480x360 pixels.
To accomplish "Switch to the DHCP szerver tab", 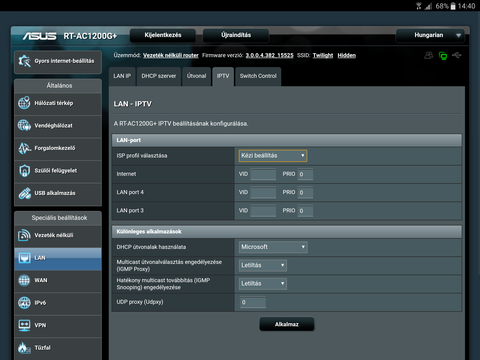I will [x=159, y=76].
